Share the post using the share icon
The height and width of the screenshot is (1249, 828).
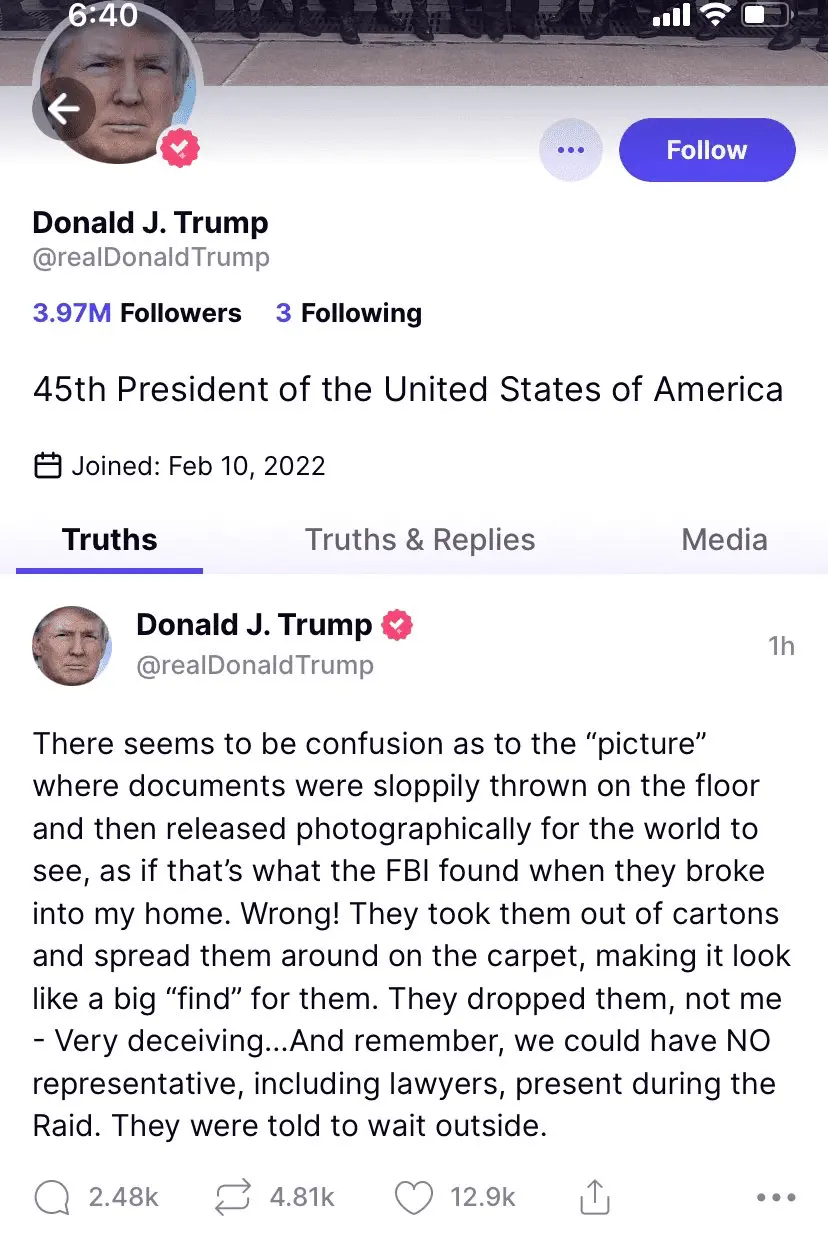595,1197
